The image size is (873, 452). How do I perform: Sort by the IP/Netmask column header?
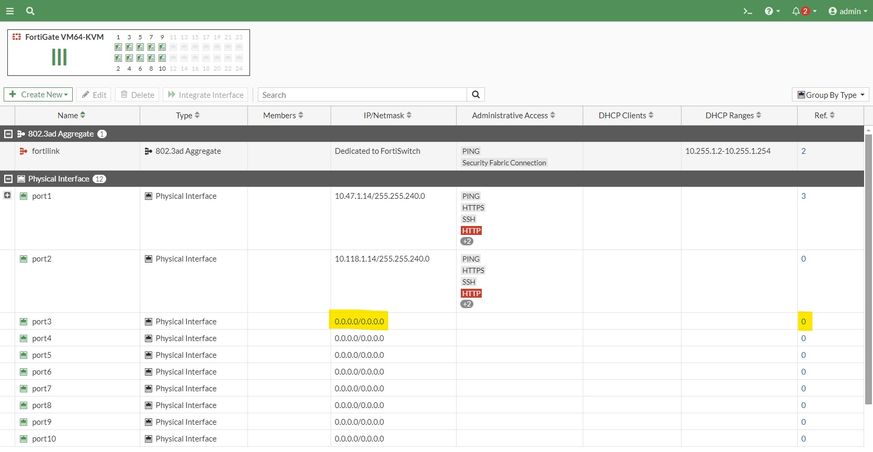(388, 115)
